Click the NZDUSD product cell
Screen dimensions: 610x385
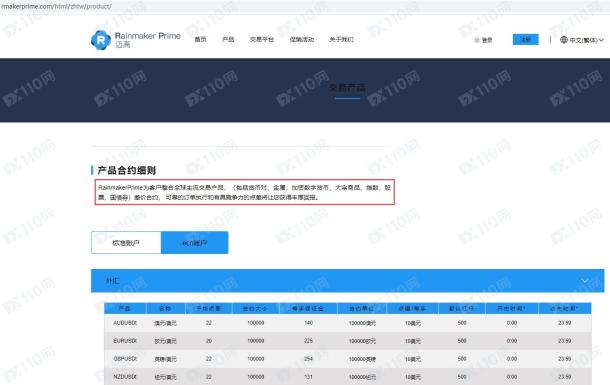click(125, 376)
